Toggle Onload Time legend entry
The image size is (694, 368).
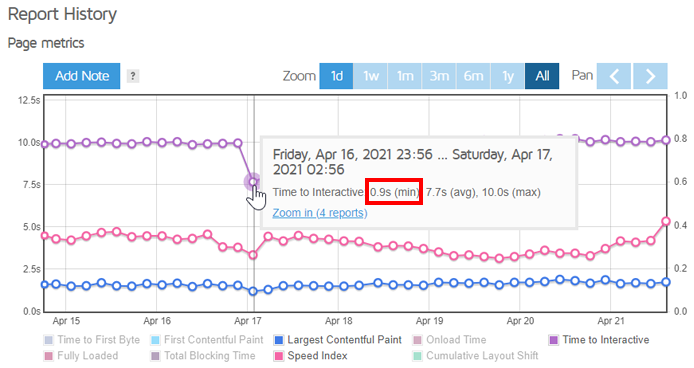[450, 340]
